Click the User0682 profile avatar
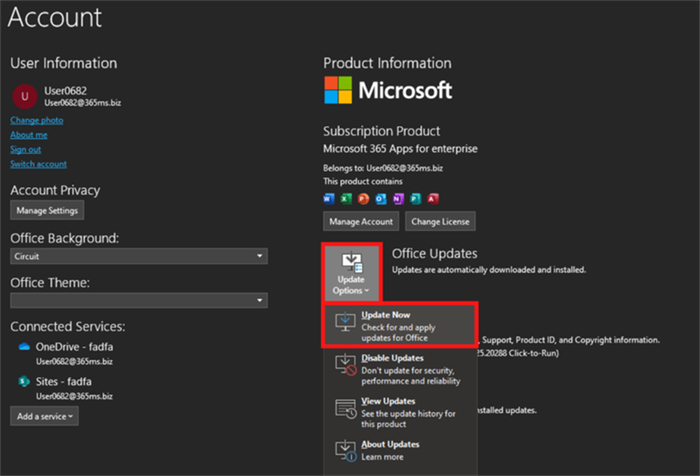 pyautogui.click(x=23, y=95)
